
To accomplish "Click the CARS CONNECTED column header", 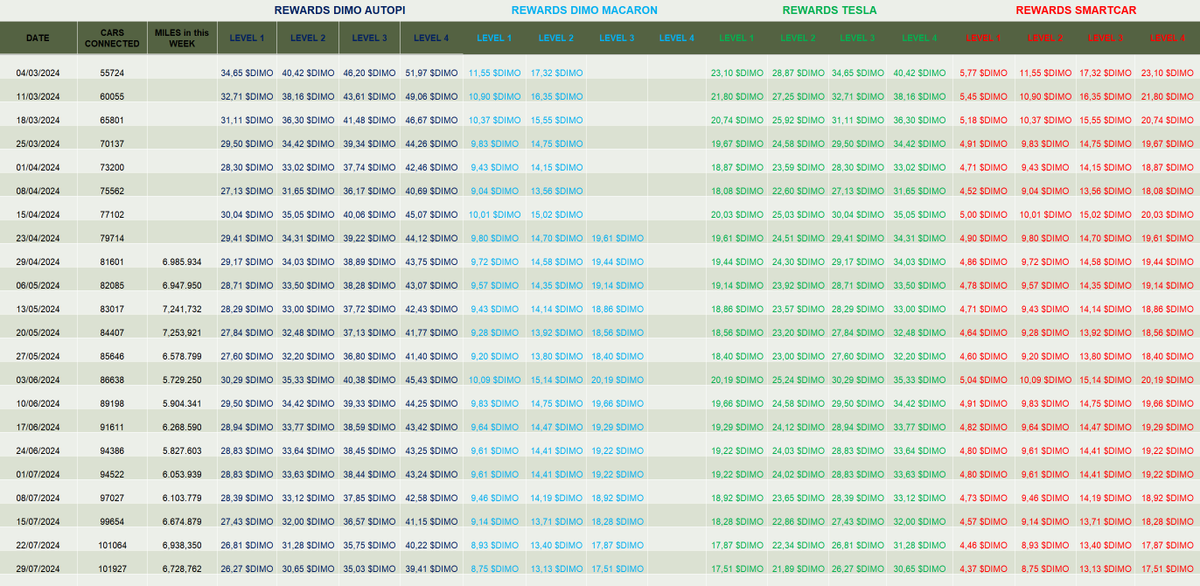I will 112,38.
